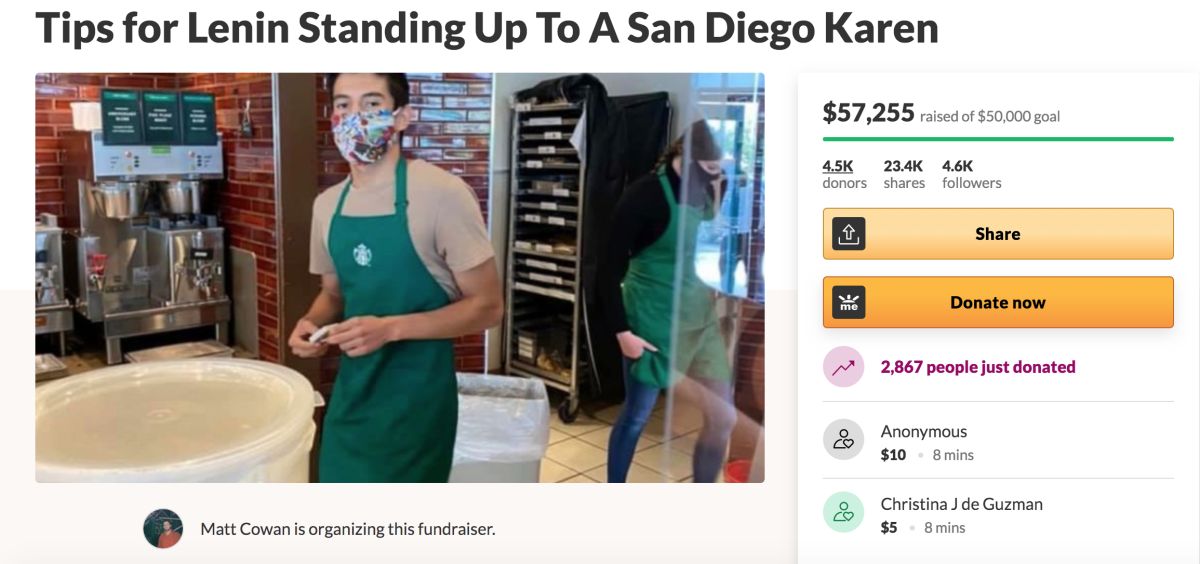Image resolution: width=1200 pixels, height=564 pixels.
Task: Click the $57,255 raised amount
Action: tap(868, 113)
